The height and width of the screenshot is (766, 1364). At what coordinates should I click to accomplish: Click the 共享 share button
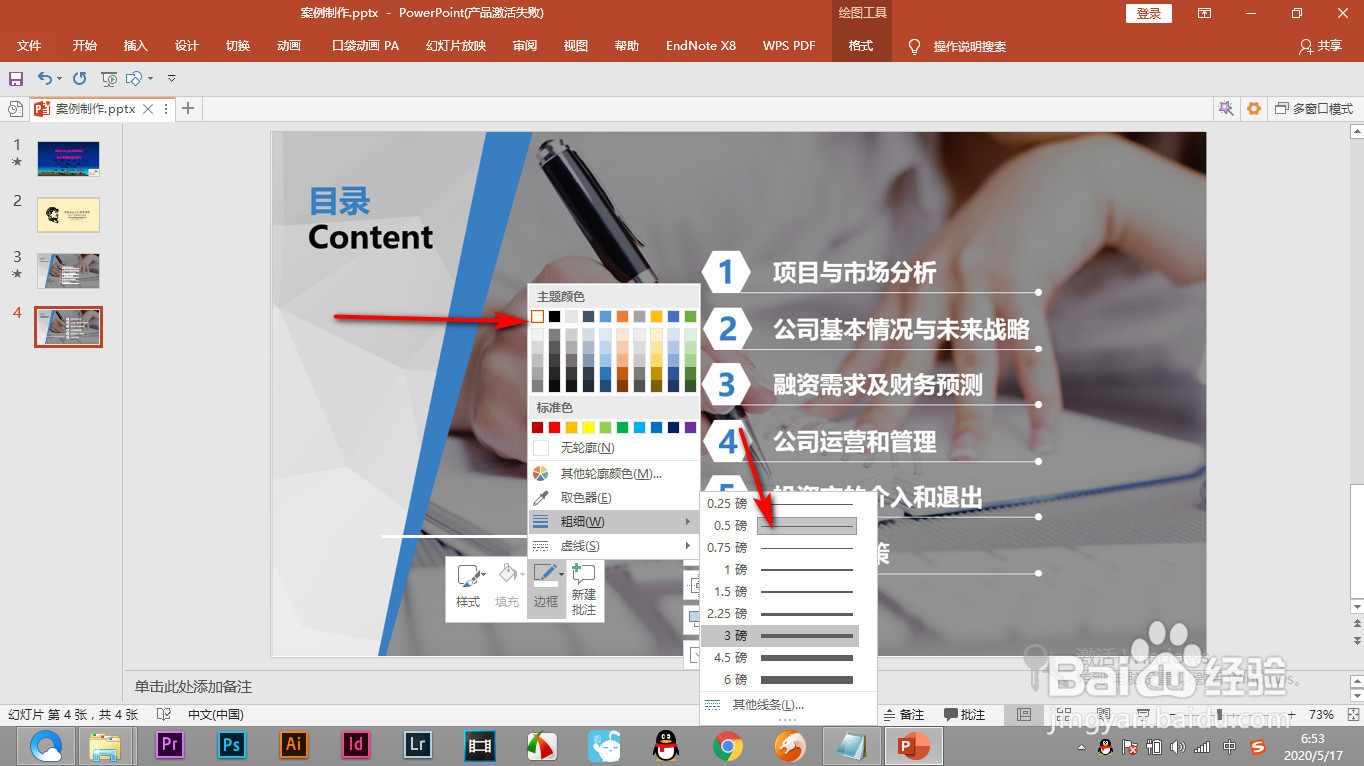point(1320,46)
